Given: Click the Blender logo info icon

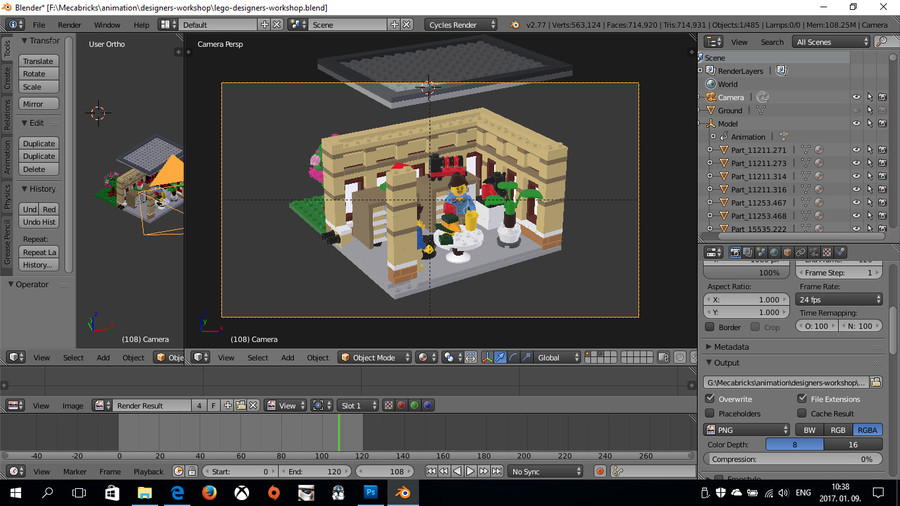Looking at the screenshot, I should [514, 25].
